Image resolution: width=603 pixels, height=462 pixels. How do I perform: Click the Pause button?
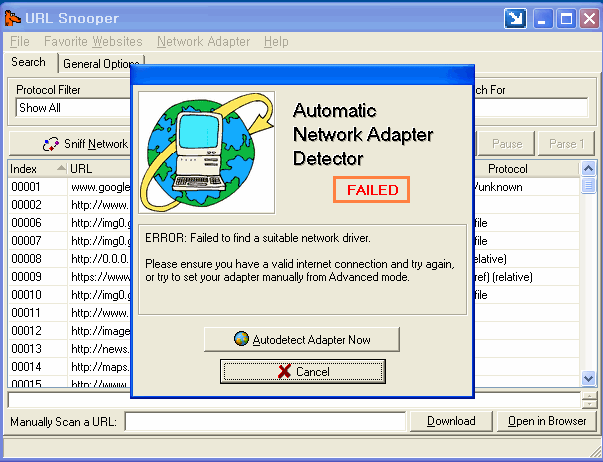click(507, 144)
